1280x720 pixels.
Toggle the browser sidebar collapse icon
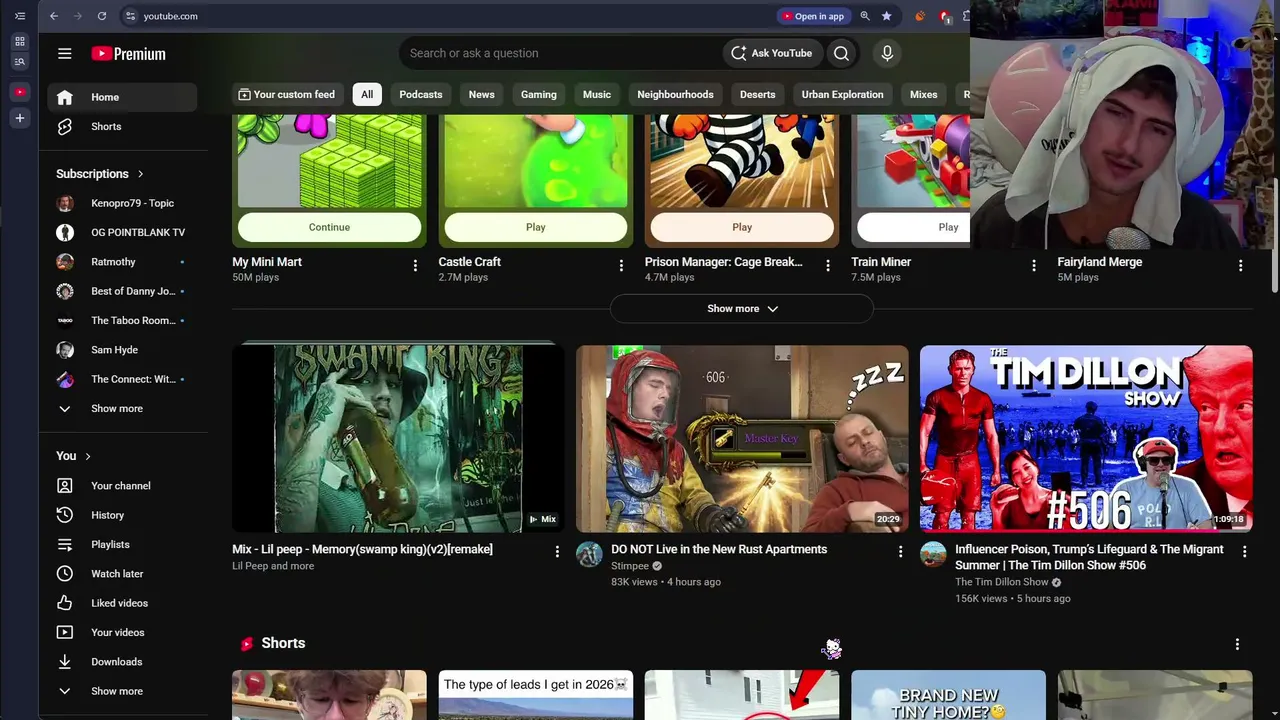(x=19, y=16)
